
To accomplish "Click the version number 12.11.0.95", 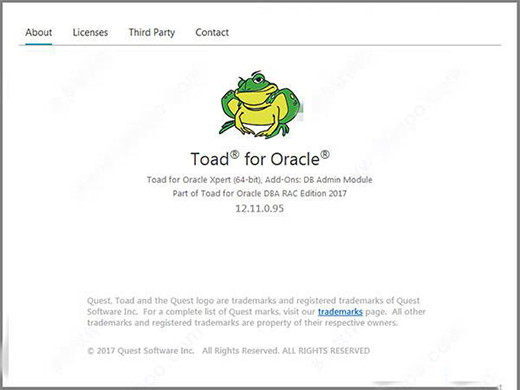I will [260, 209].
